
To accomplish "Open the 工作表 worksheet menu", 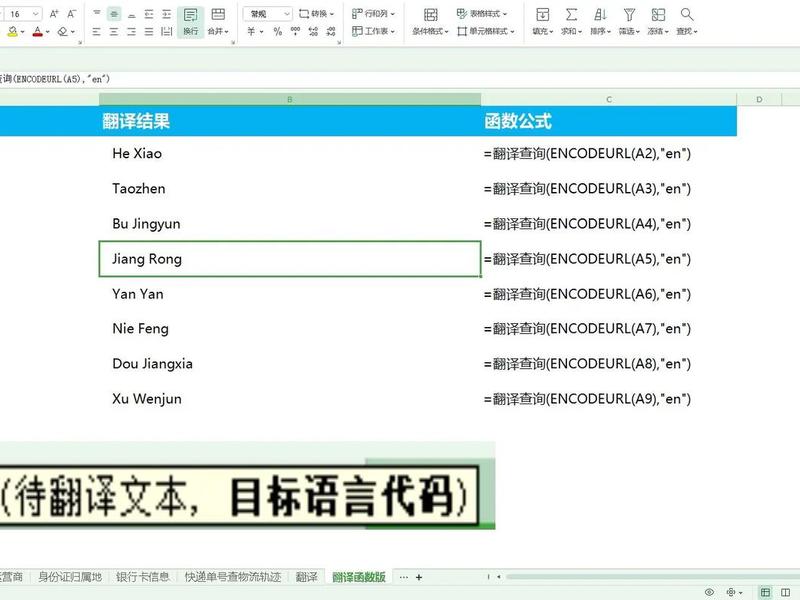I will [373, 31].
